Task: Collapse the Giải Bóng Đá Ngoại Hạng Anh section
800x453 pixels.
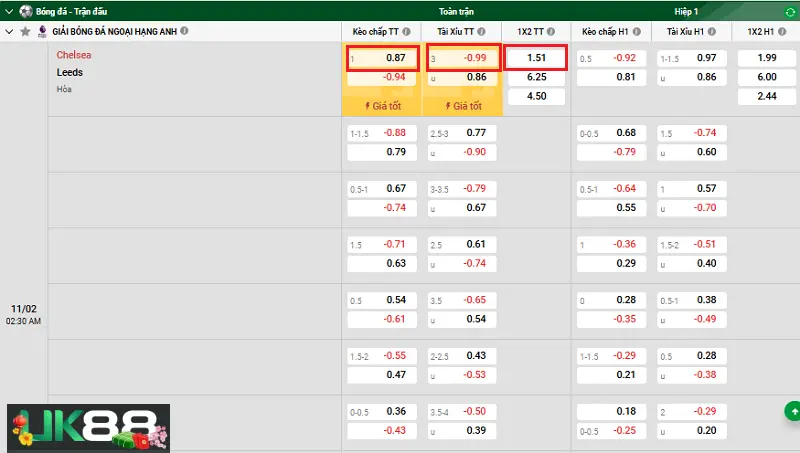Action: click(x=9, y=32)
